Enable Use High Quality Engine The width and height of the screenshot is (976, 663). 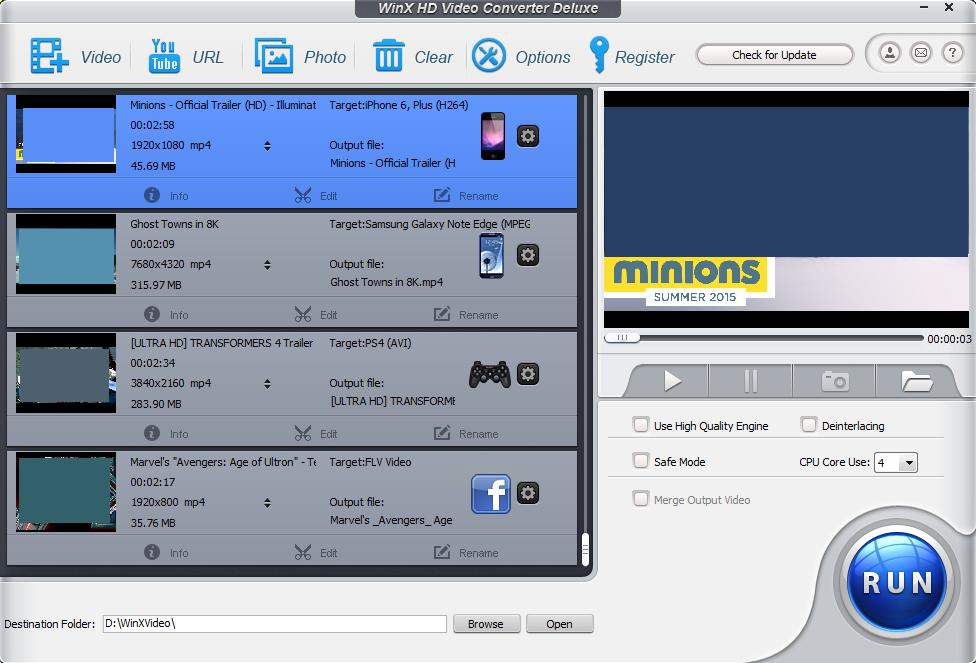(640, 425)
